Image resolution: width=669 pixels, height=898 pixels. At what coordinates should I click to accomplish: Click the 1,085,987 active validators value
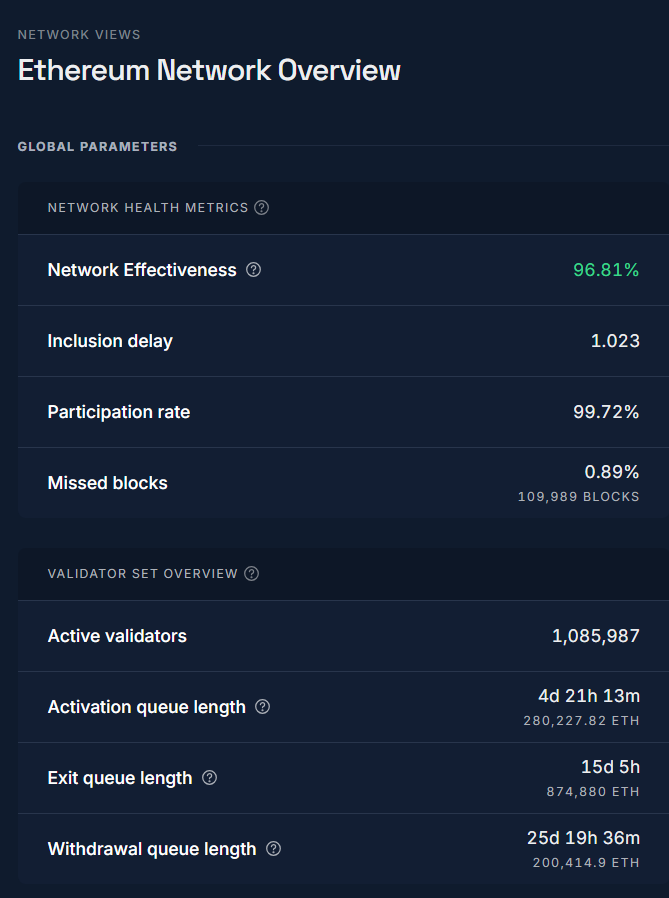click(595, 636)
